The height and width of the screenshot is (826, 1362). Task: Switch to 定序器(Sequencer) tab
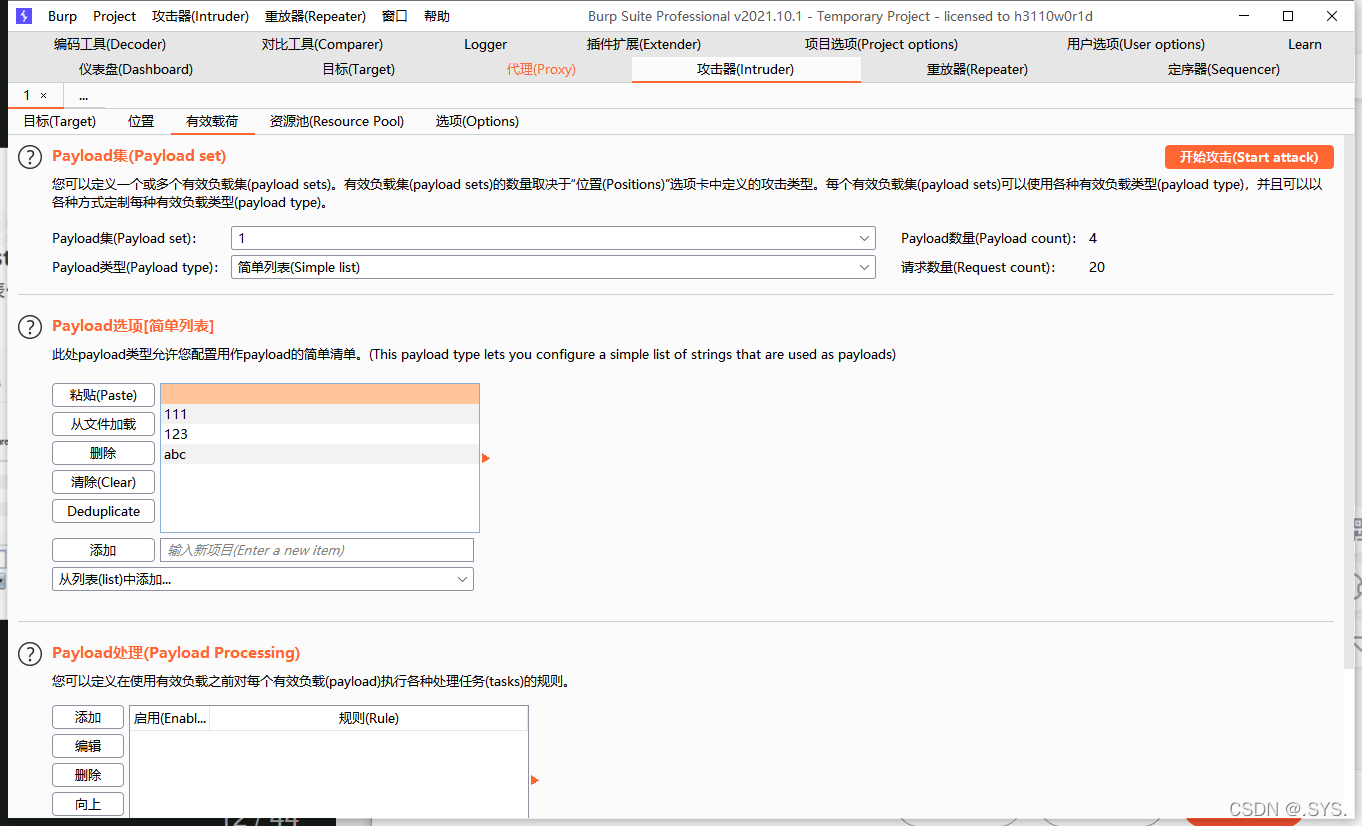click(x=1224, y=69)
